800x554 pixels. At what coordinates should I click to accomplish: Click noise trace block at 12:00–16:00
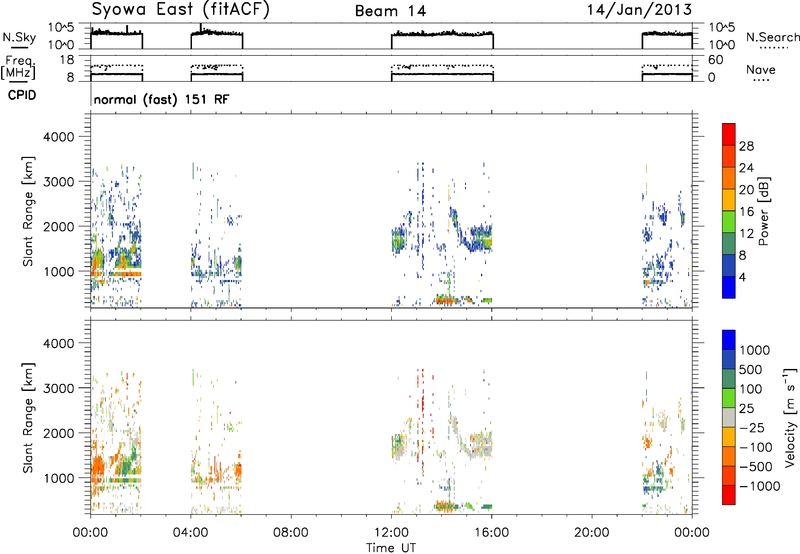pyautogui.click(x=442, y=39)
